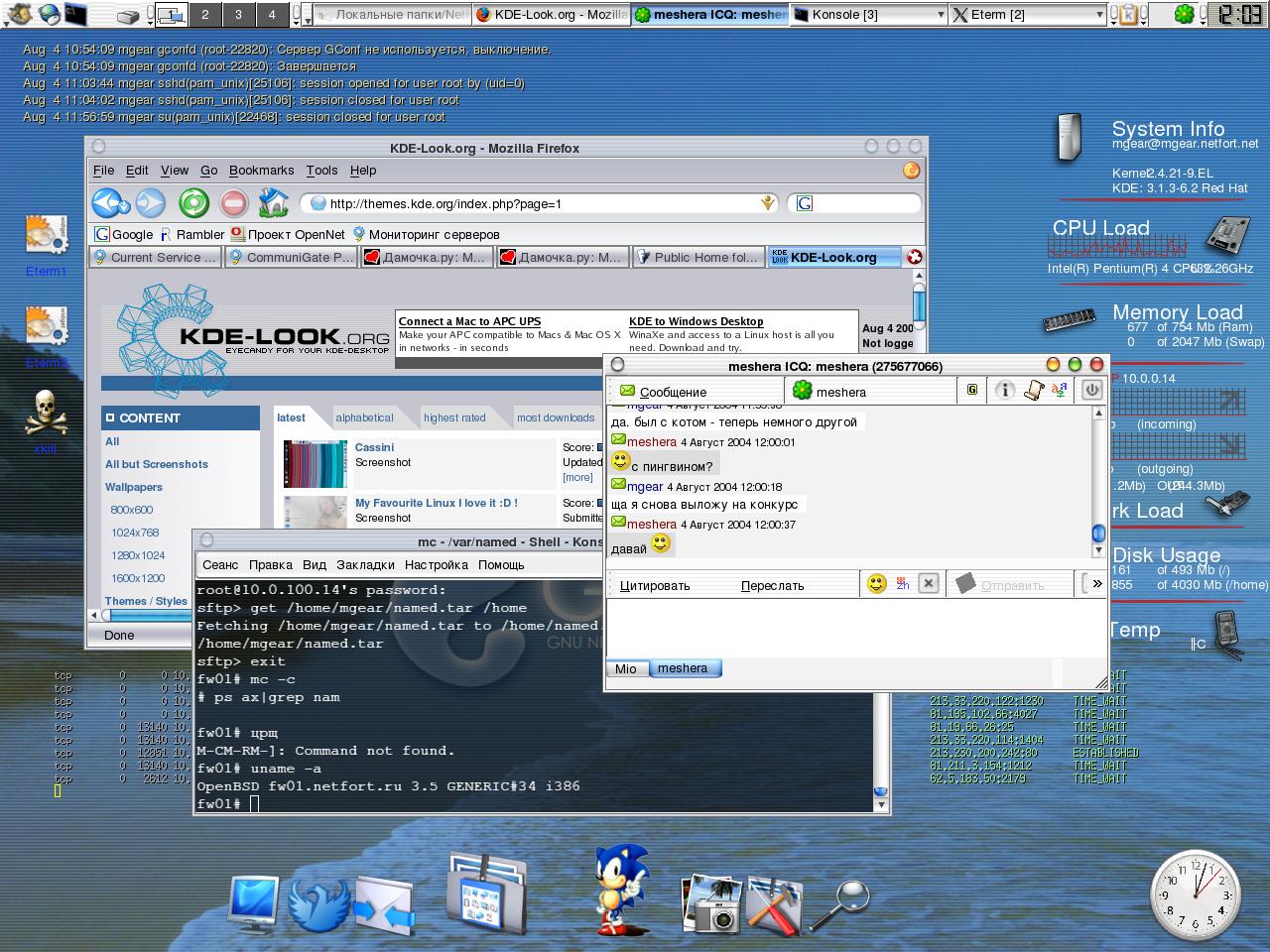Viewport: 1270px width, 952px height.
Task: Open the K menu gear icon in panel
Action: pyautogui.click(x=18, y=14)
